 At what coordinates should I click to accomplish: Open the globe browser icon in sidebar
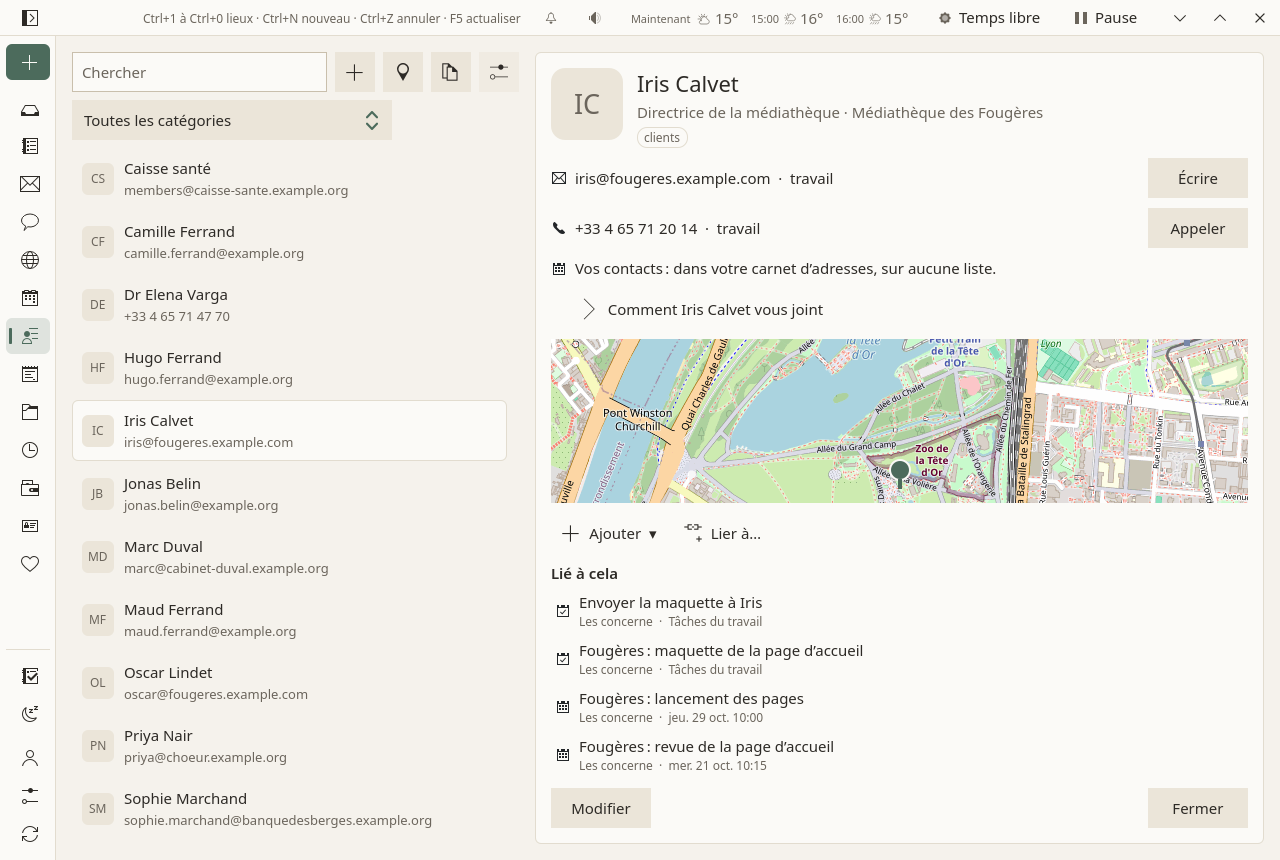click(30, 260)
